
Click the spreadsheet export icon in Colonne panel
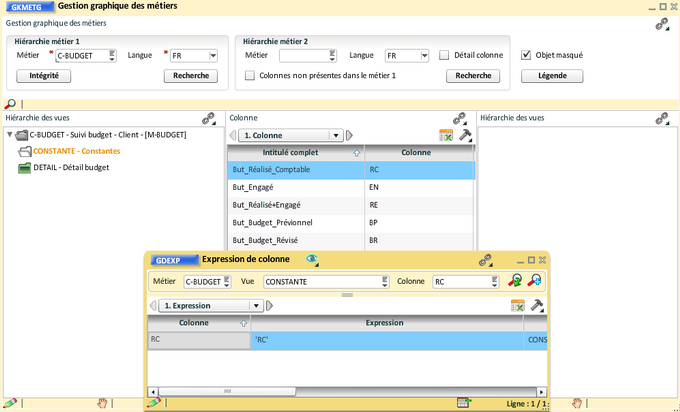coord(446,135)
